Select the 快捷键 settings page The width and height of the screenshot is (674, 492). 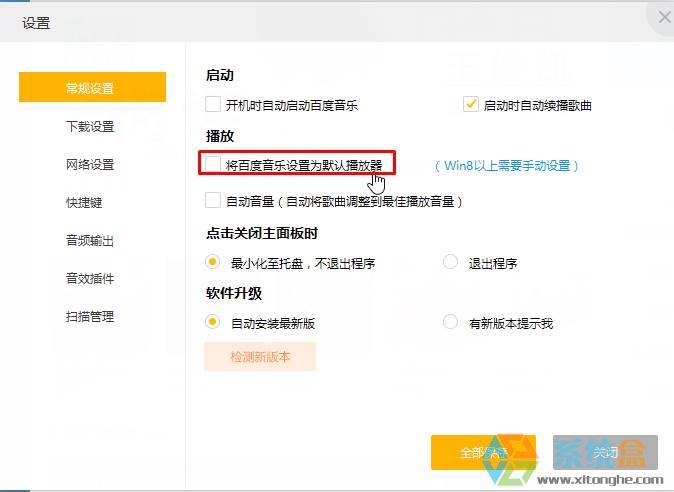[x=84, y=202]
